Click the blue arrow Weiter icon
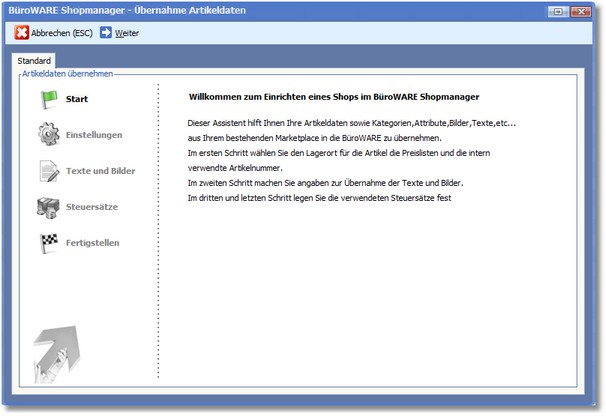606x416 pixels. click(x=106, y=33)
